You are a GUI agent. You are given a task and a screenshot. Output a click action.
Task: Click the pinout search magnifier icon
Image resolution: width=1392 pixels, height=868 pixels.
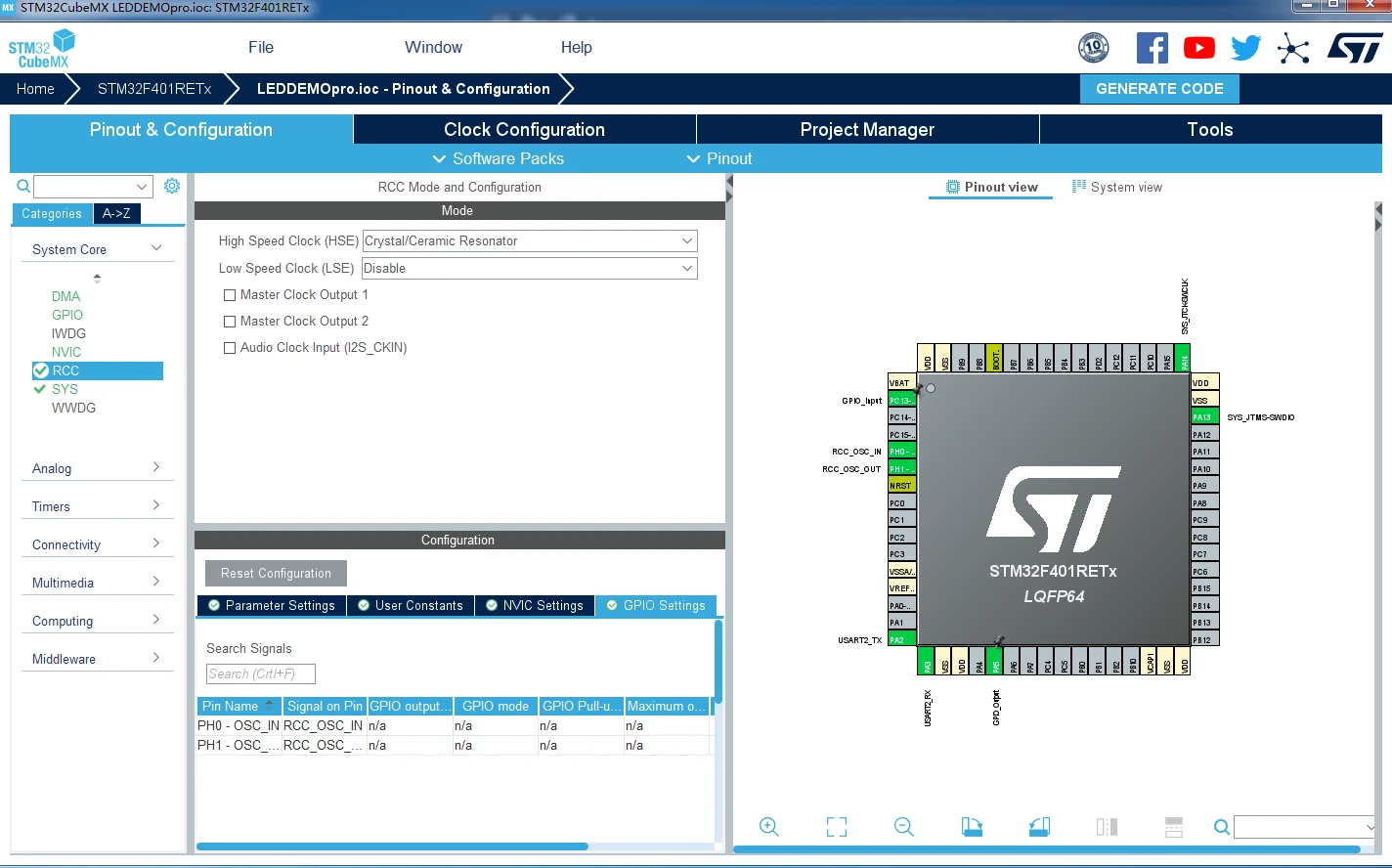point(1222,827)
